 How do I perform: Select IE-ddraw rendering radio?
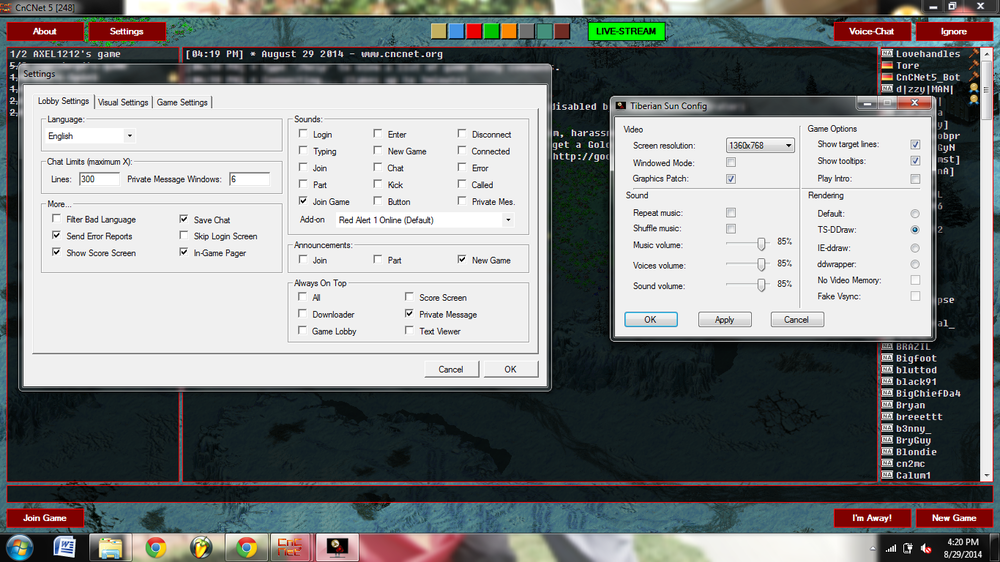tap(915, 248)
